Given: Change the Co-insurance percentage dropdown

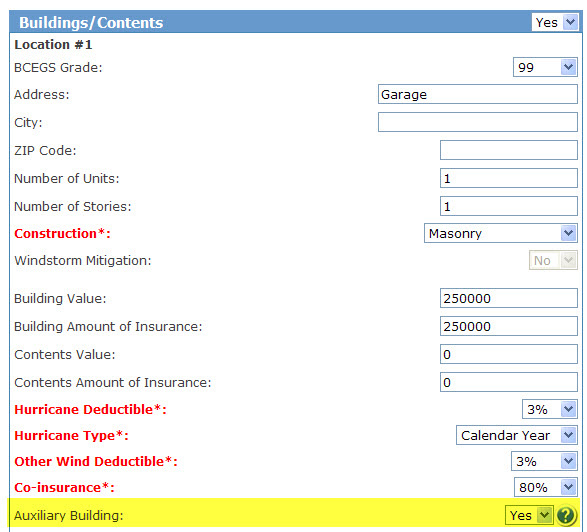Looking at the screenshot, I should pyautogui.click(x=545, y=487).
